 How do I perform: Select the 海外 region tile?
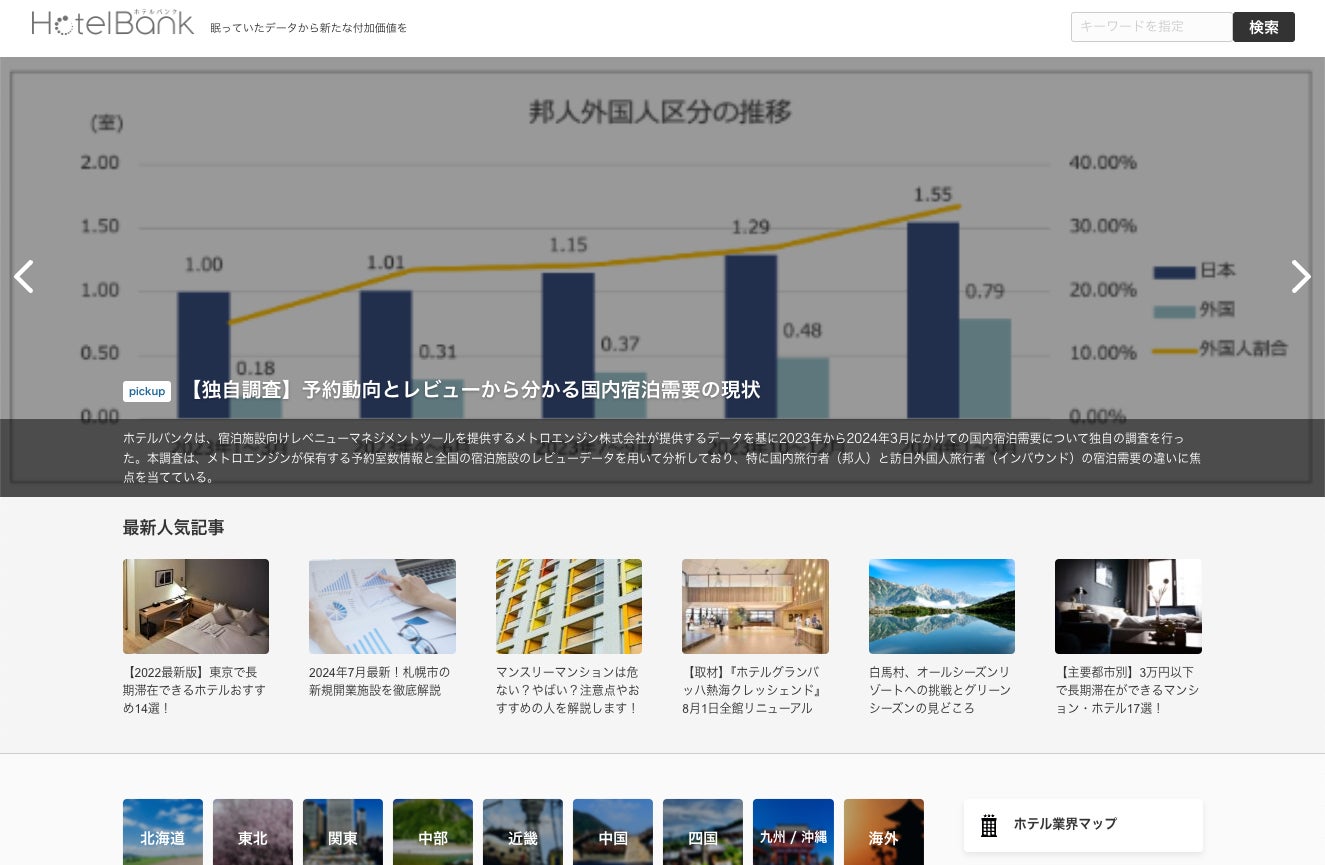(884, 833)
